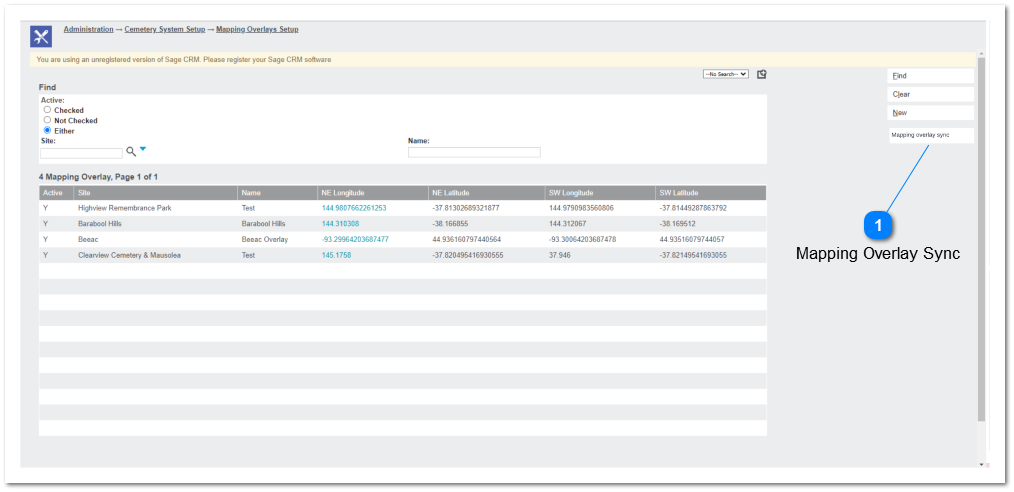Open overlay -93.29964203687477 link
The width and height of the screenshot is (1014, 492).
355,239
